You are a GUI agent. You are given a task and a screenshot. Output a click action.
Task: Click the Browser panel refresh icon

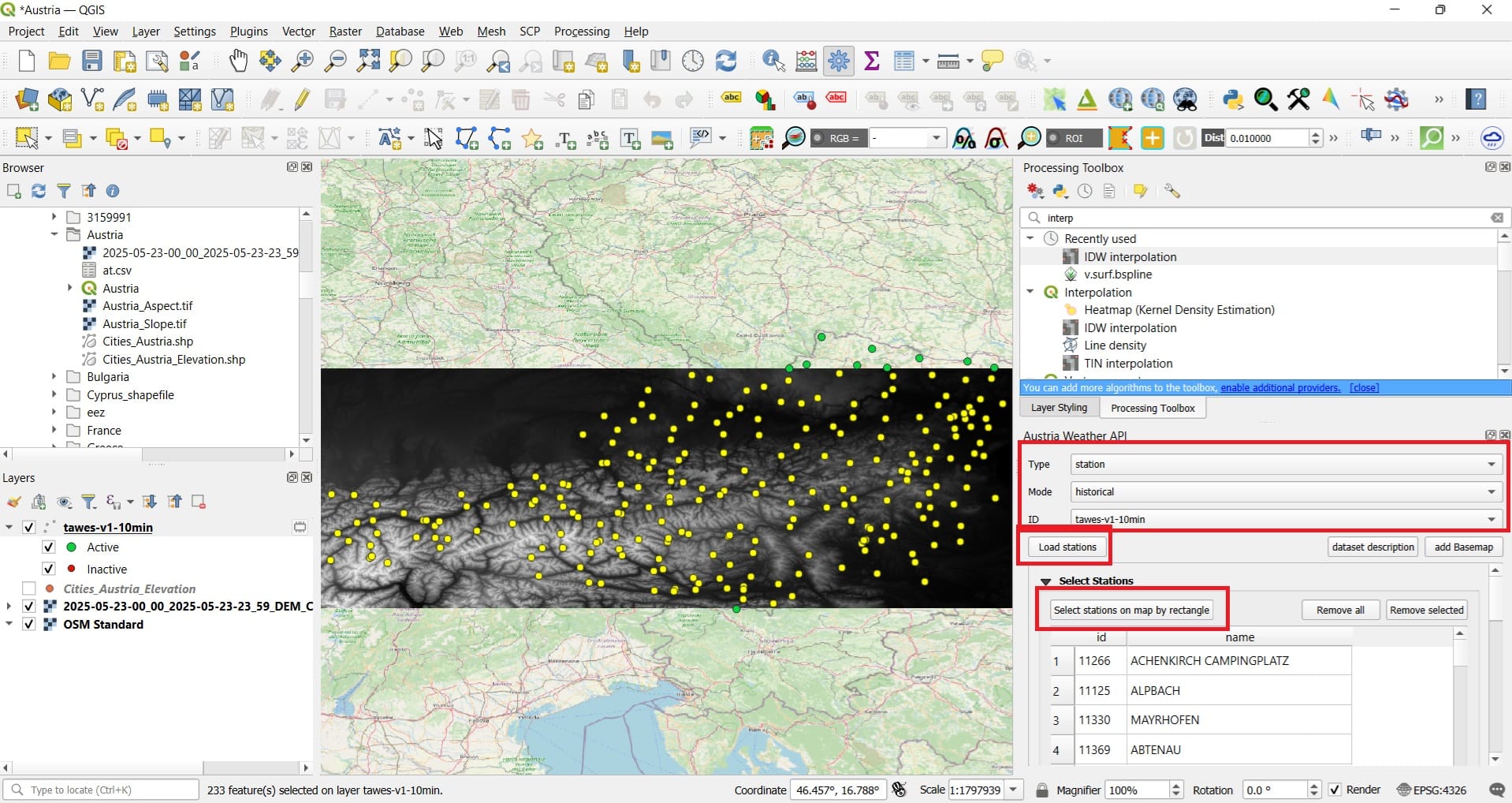click(39, 191)
